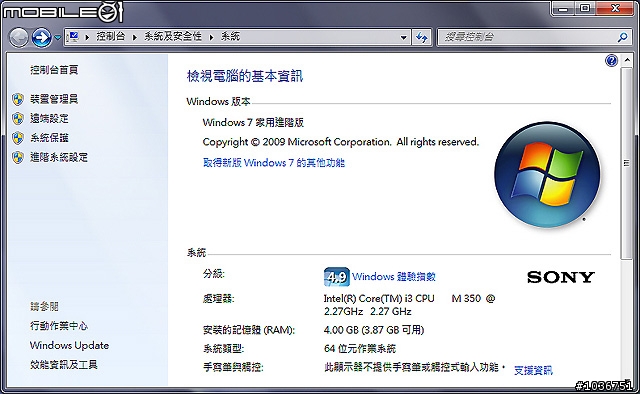
Task: Click the Intel(R) Core(TM) i3 CPU text
Action: coord(379,298)
